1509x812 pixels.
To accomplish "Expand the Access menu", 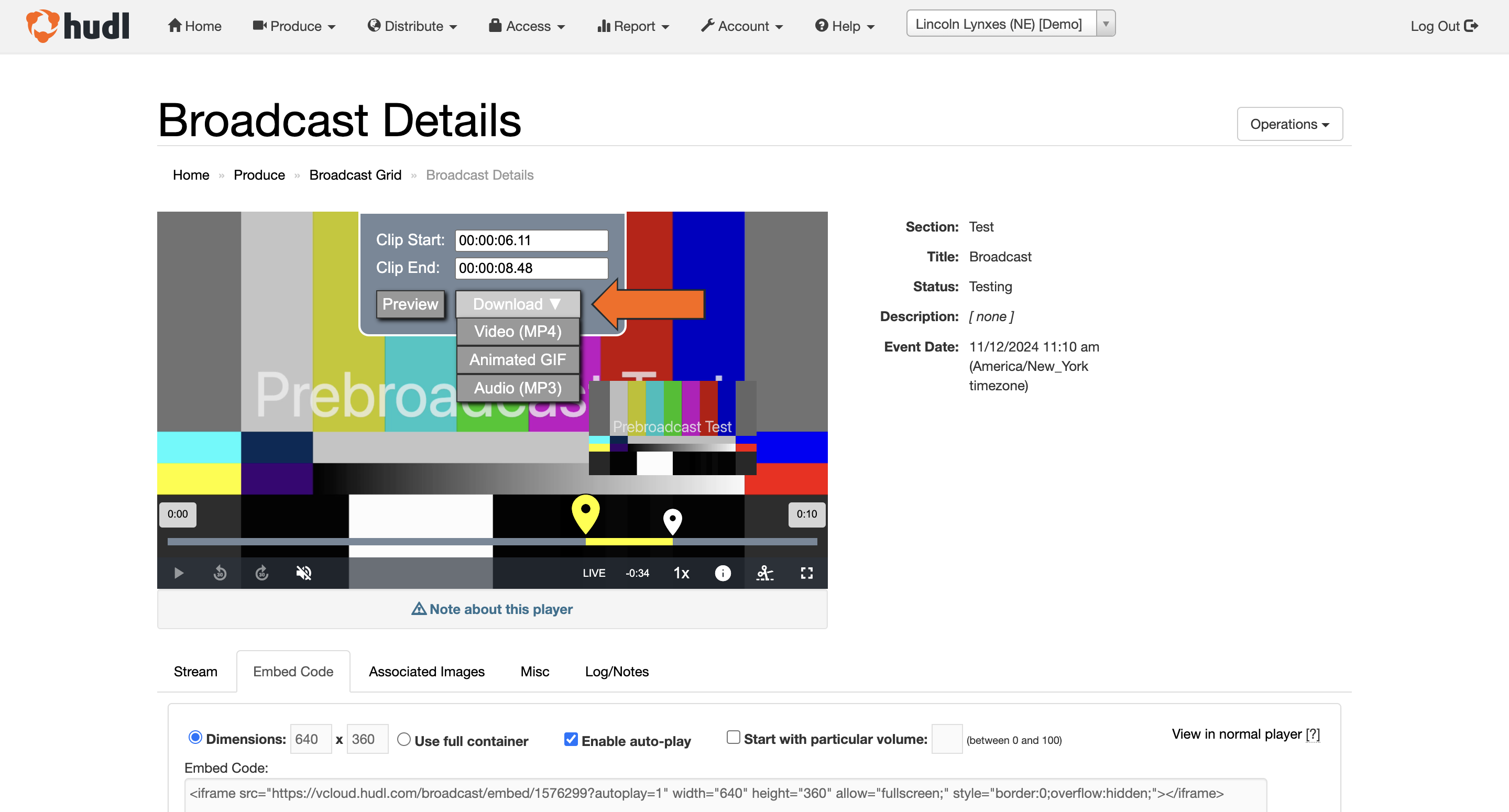I will pos(527,26).
